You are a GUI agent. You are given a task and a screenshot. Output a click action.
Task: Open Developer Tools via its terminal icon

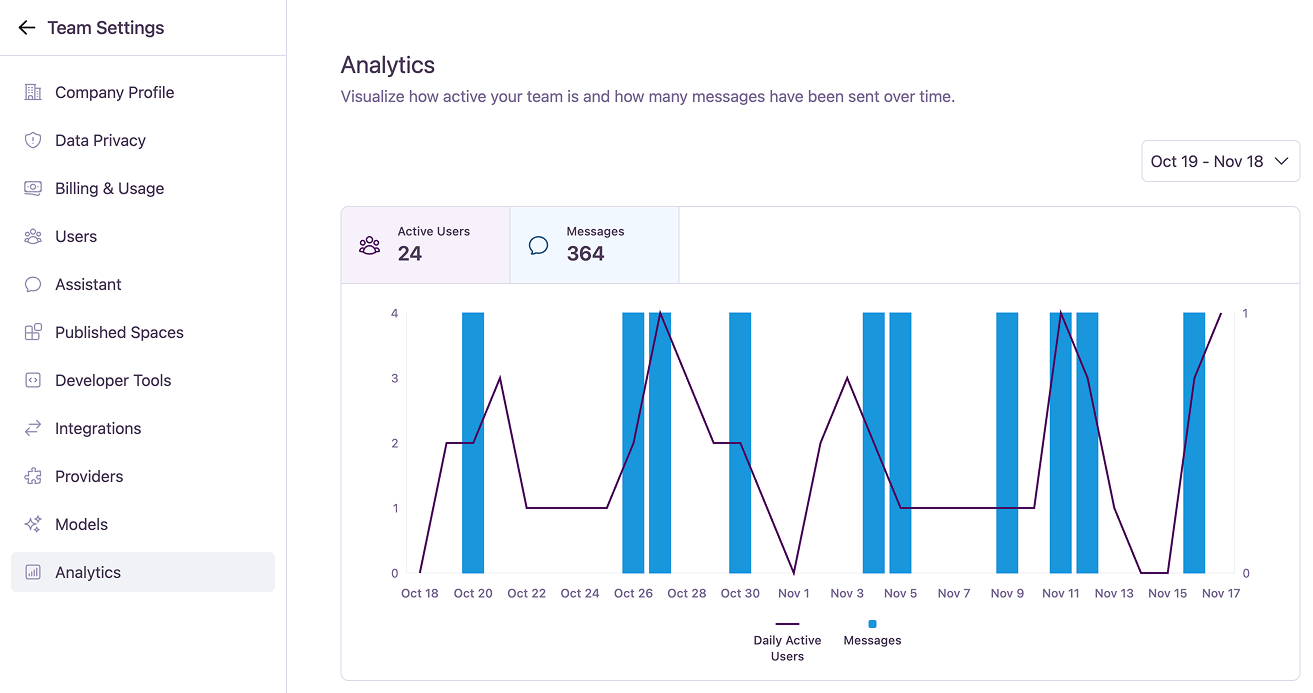point(32,380)
